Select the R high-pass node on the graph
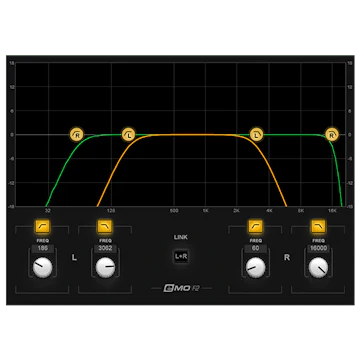 click(x=77, y=135)
